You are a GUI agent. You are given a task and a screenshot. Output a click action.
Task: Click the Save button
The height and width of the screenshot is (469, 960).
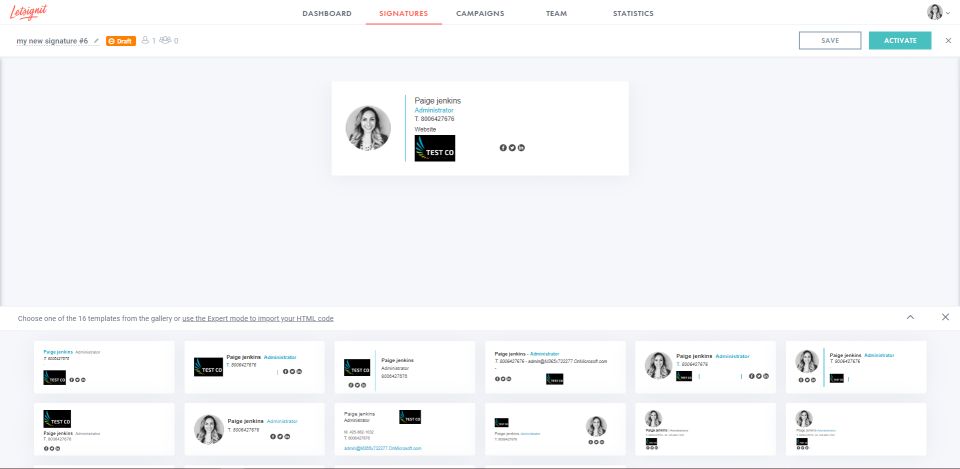(830, 40)
